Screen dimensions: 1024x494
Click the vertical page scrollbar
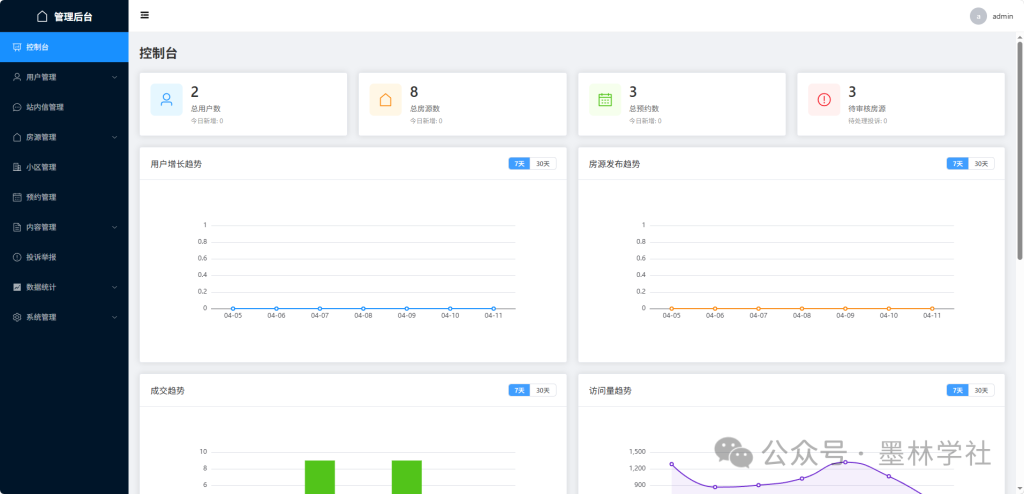pos(1019,150)
